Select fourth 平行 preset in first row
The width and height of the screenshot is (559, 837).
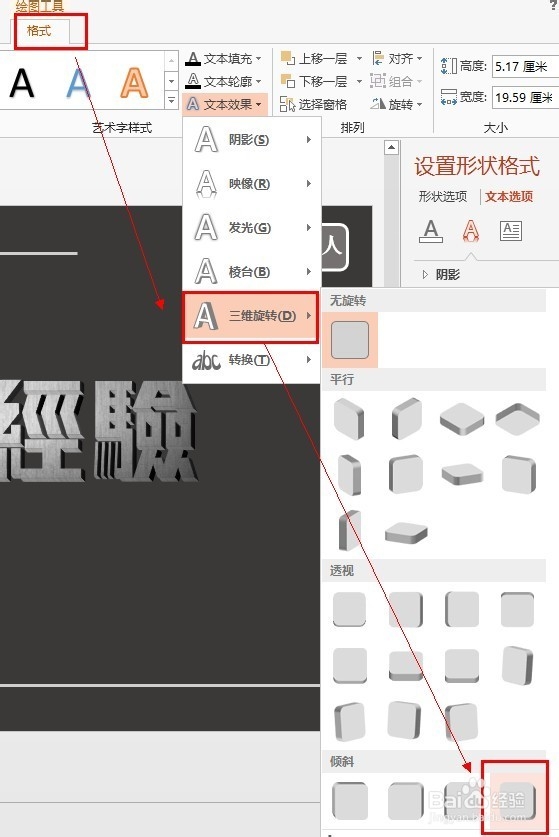pos(517,419)
